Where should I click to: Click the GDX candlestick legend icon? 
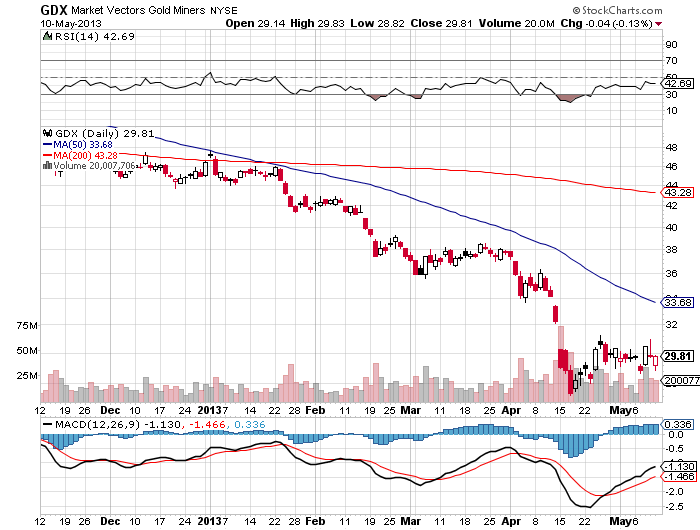coord(47,133)
